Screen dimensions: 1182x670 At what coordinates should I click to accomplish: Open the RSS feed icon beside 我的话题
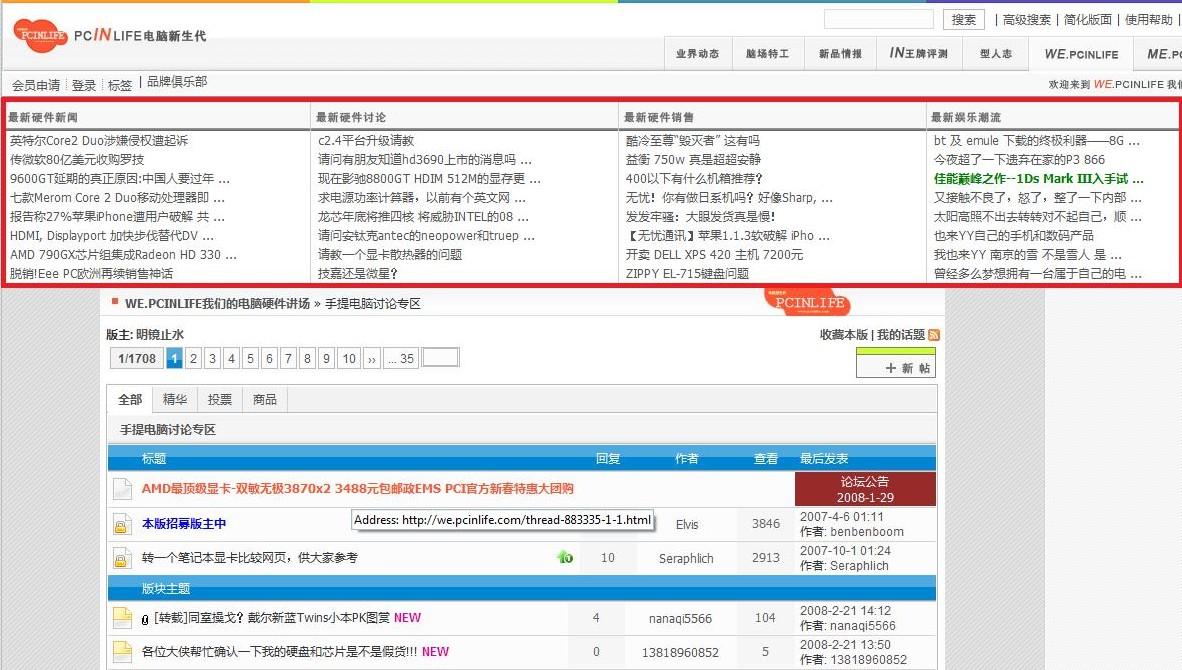click(934, 335)
